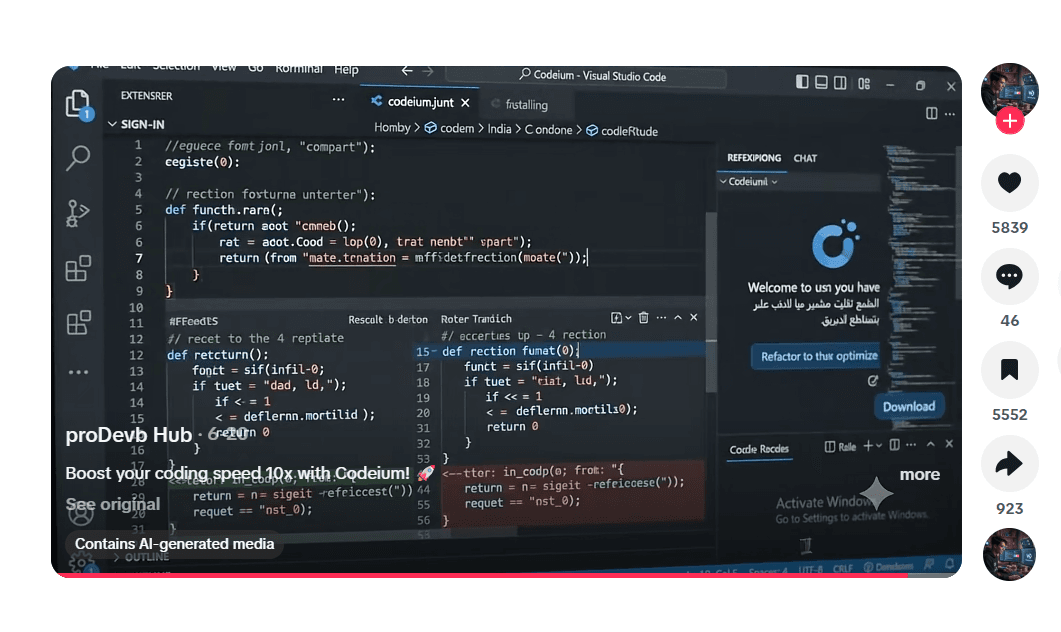Open dropdown arrow next to diff action icon
1061x632 pixels.
pos(628,318)
